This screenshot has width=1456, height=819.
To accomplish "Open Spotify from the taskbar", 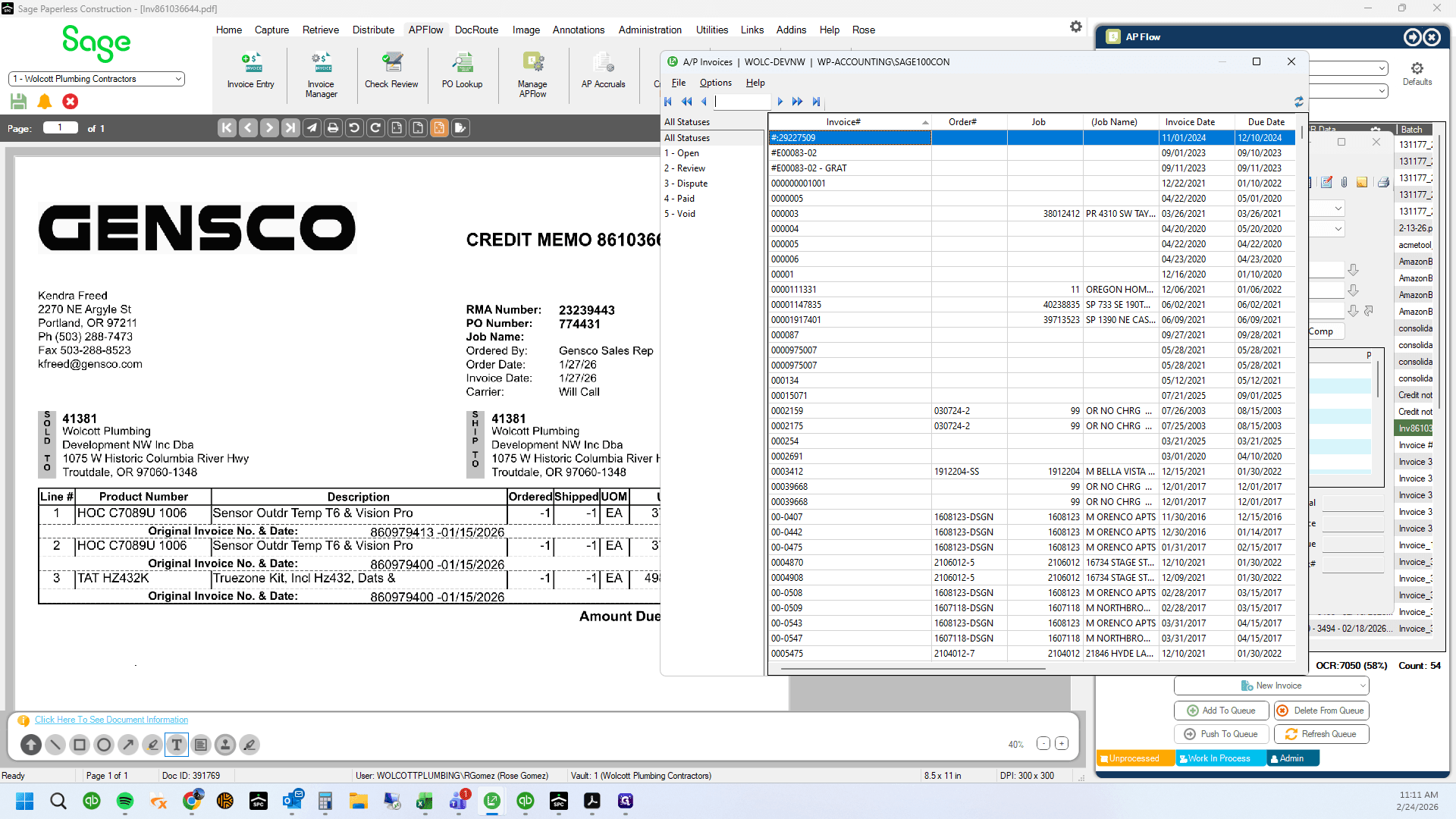I will (x=125, y=801).
